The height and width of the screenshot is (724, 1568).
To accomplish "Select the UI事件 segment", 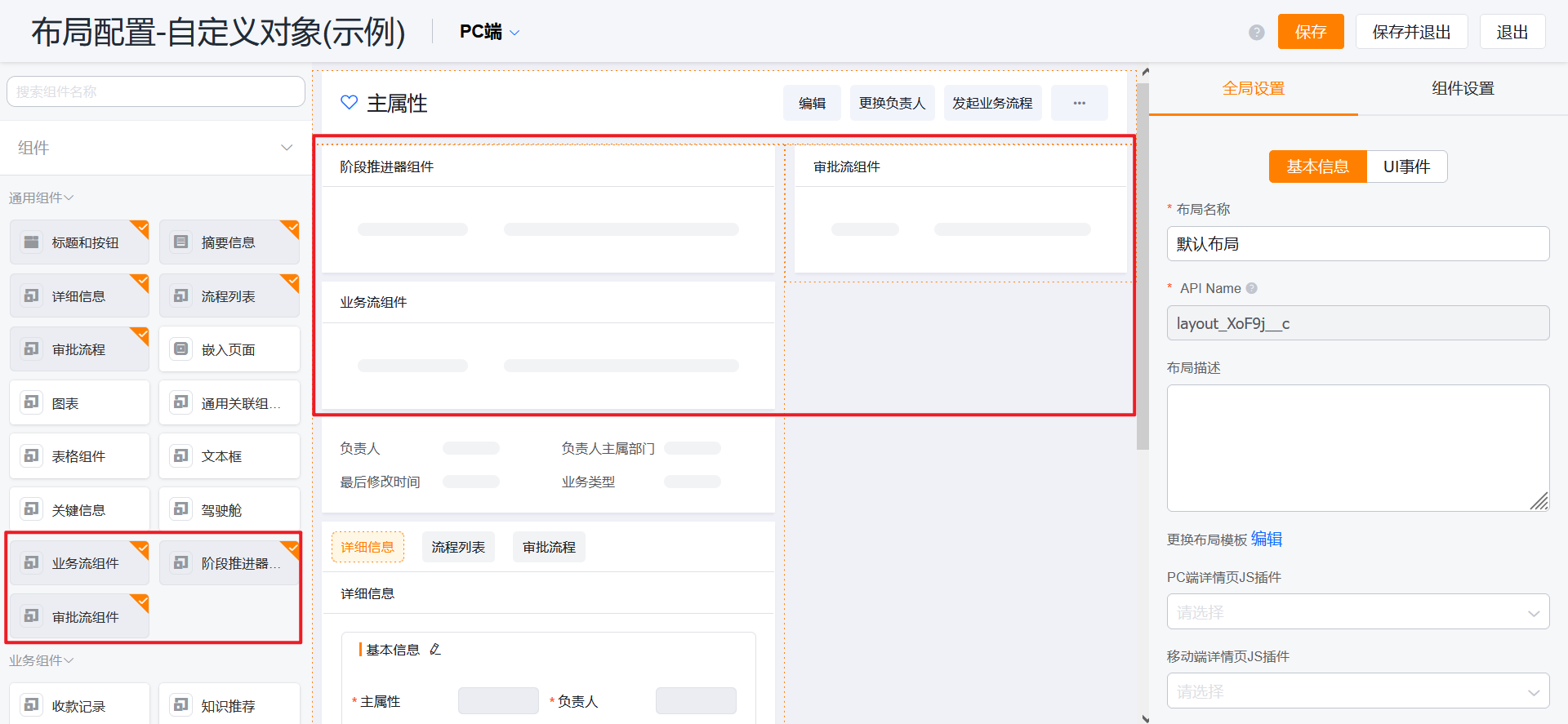I will click(x=1406, y=167).
